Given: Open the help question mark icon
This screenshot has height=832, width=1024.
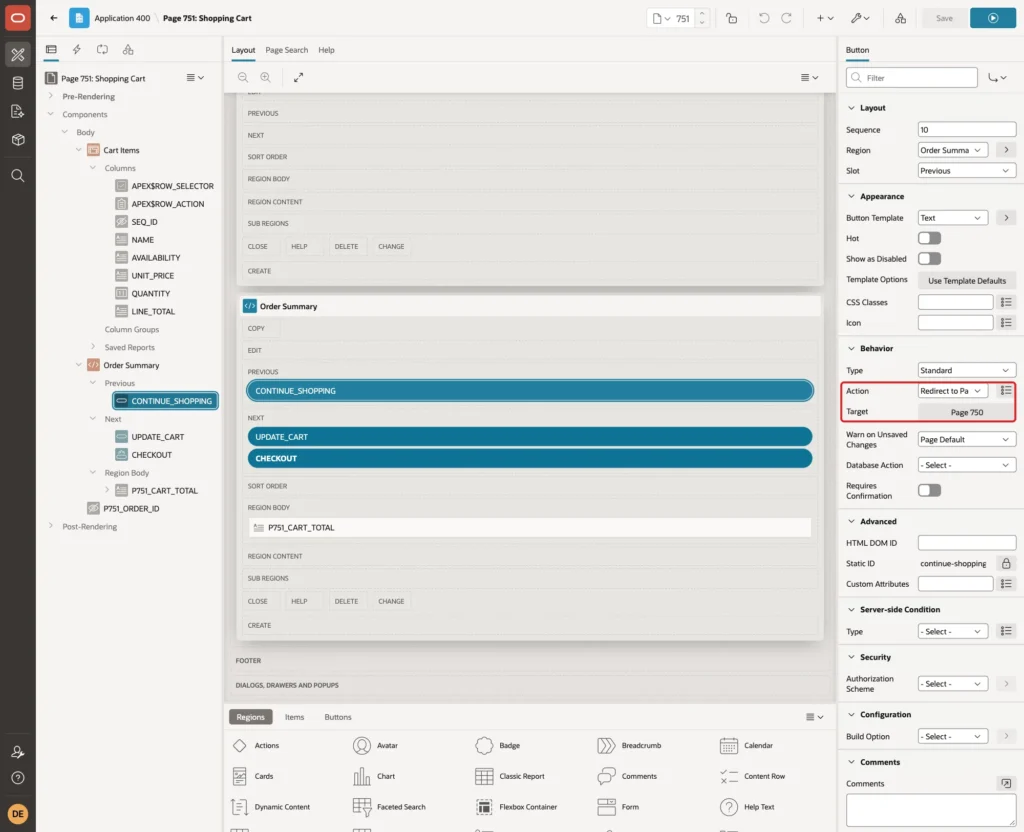Looking at the screenshot, I should (18, 778).
